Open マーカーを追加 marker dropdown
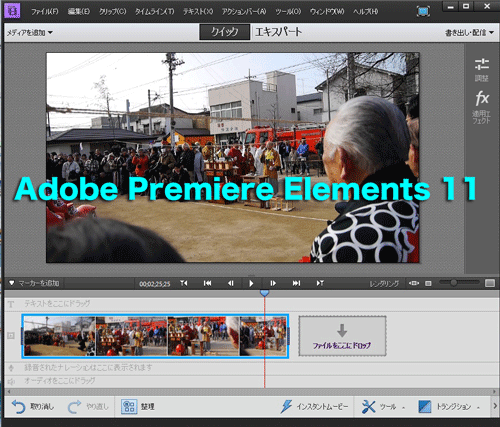 pyautogui.click(x=34, y=283)
